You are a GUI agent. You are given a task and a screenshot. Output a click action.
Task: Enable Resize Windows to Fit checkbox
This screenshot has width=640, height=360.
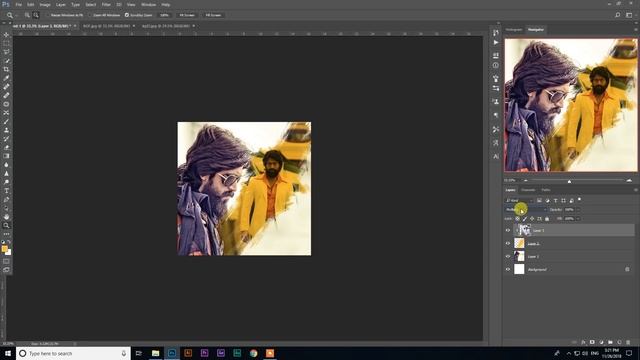[48, 15]
